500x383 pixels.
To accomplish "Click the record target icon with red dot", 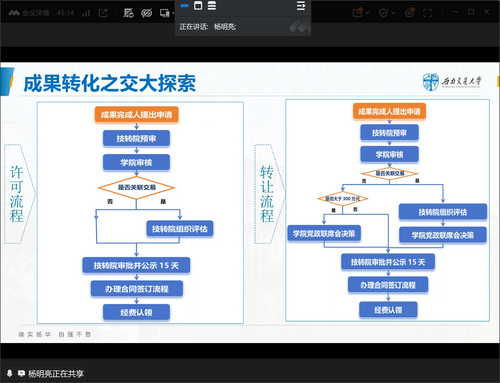I will [x=410, y=13].
